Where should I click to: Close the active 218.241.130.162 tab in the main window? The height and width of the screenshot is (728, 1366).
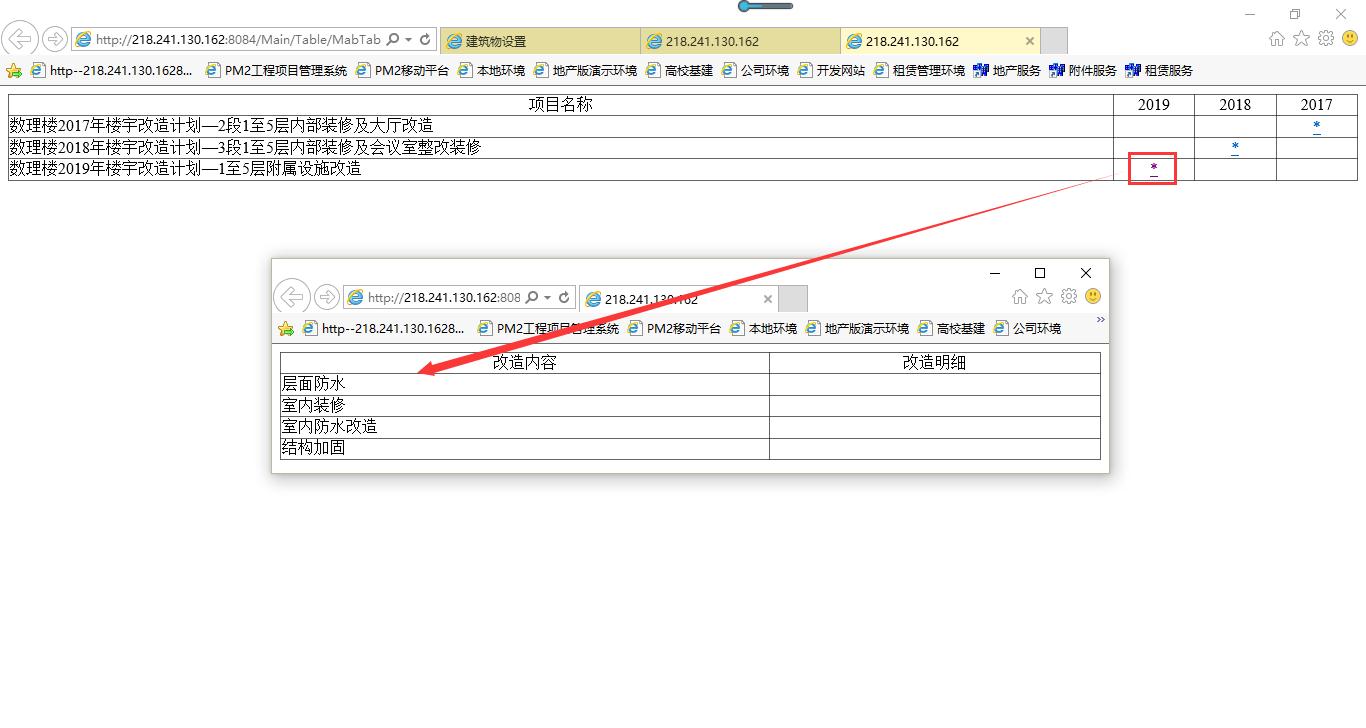click(x=1030, y=41)
